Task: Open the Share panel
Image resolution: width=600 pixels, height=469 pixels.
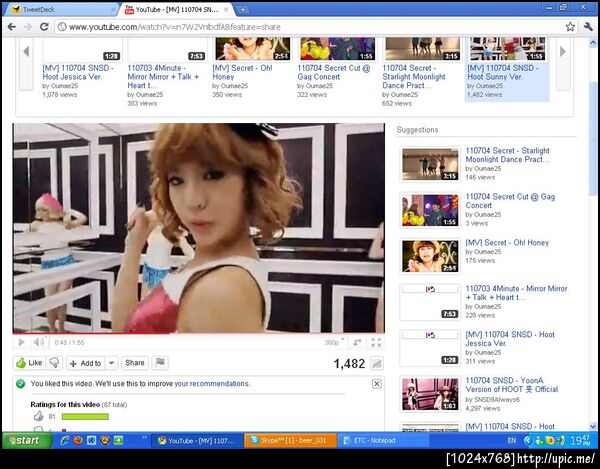Action: pos(135,363)
